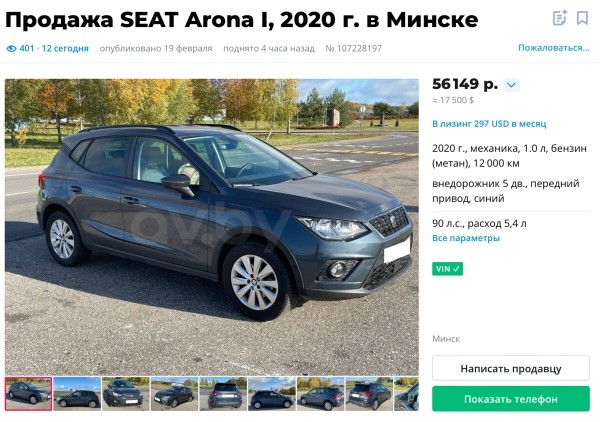600x422 pixels.
Task: Open the main SEAT Arona photo
Action: [x=212, y=227]
